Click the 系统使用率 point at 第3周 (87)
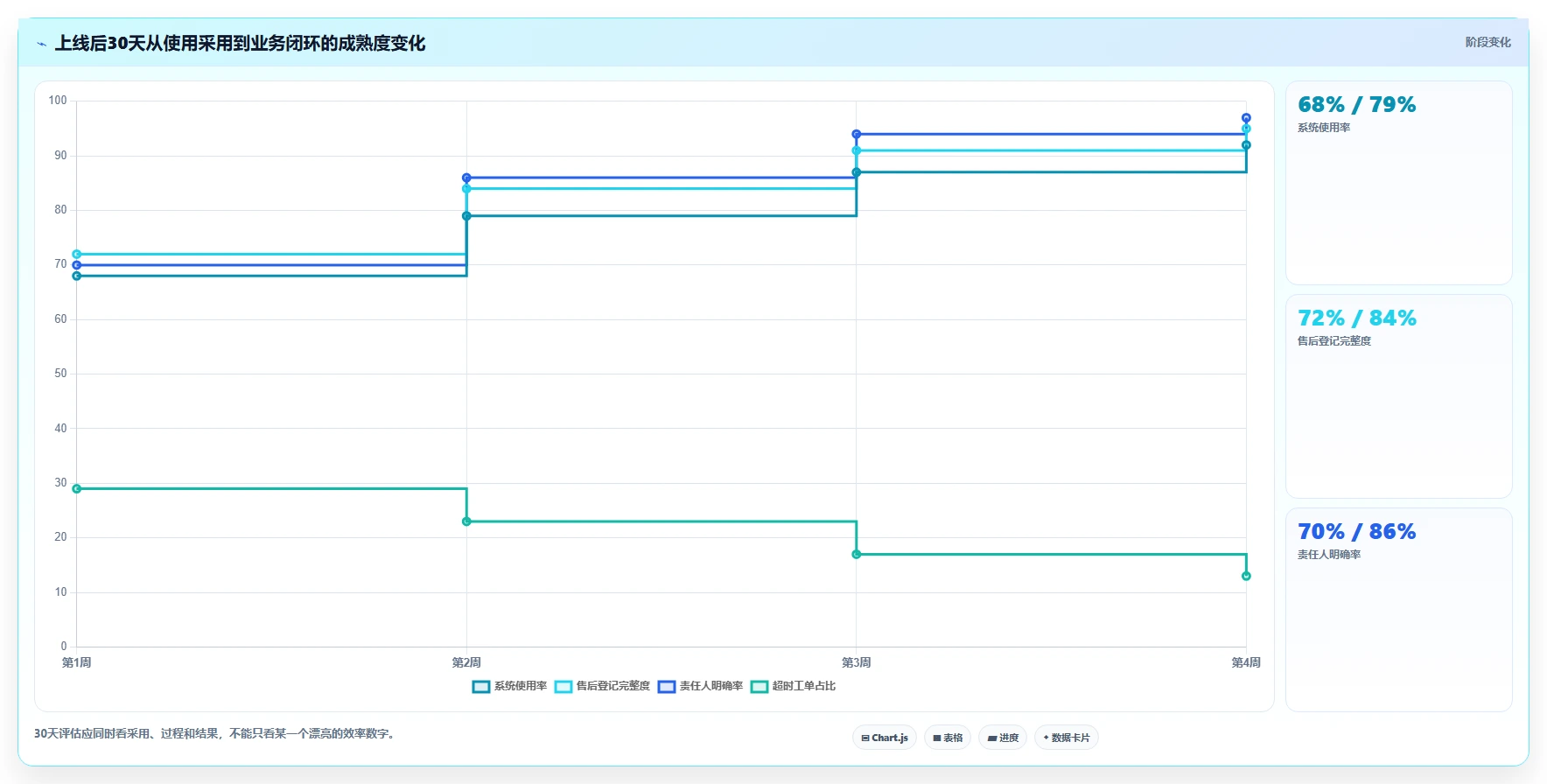Viewport: 1547px width, 784px height. [857, 172]
